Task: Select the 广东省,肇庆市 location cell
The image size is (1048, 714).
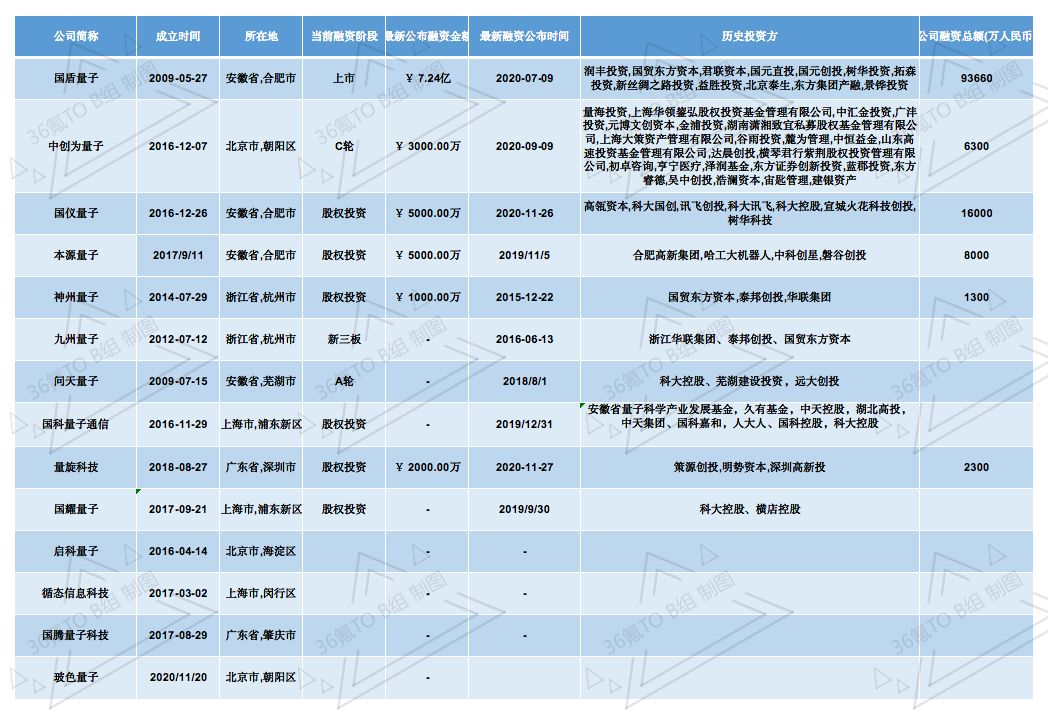Action: click(x=261, y=635)
